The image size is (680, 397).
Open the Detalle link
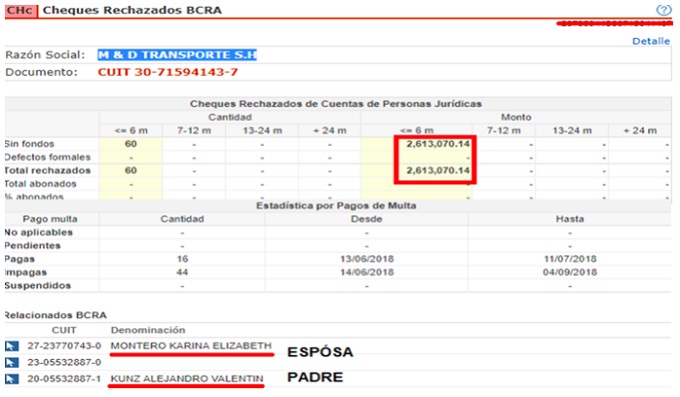(651, 41)
